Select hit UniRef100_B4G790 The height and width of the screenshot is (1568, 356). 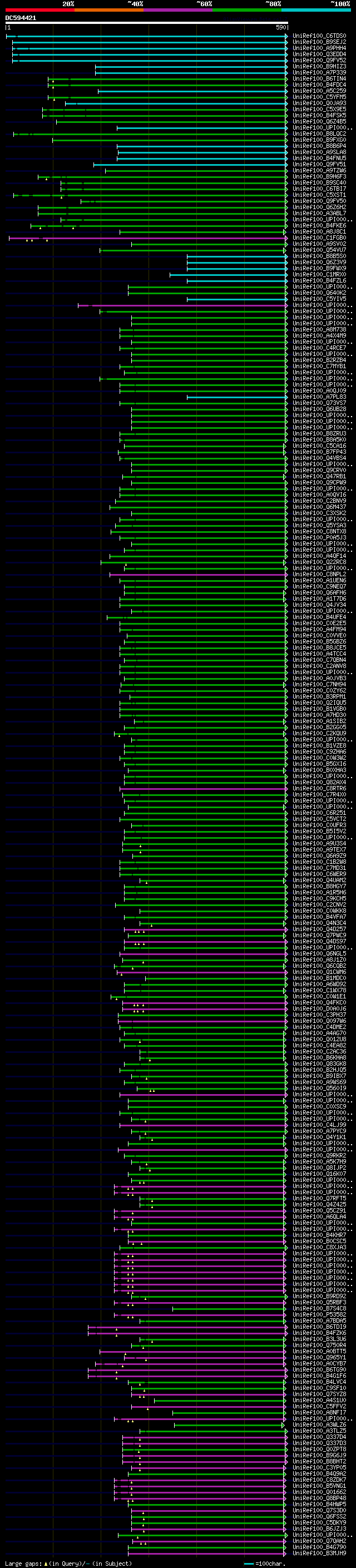tap(319, 1547)
